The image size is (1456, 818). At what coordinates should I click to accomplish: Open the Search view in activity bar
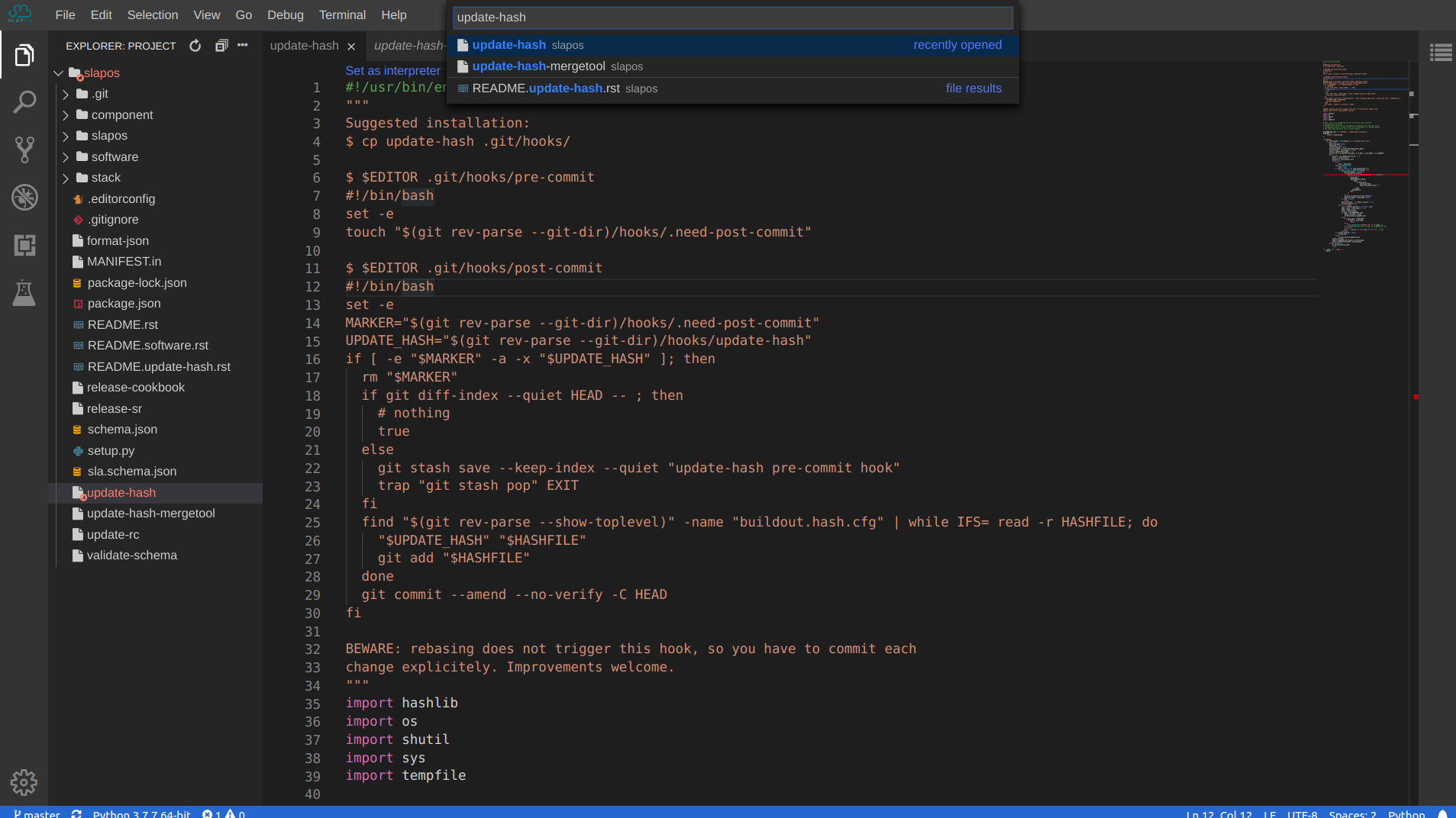(x=24, y=102)
